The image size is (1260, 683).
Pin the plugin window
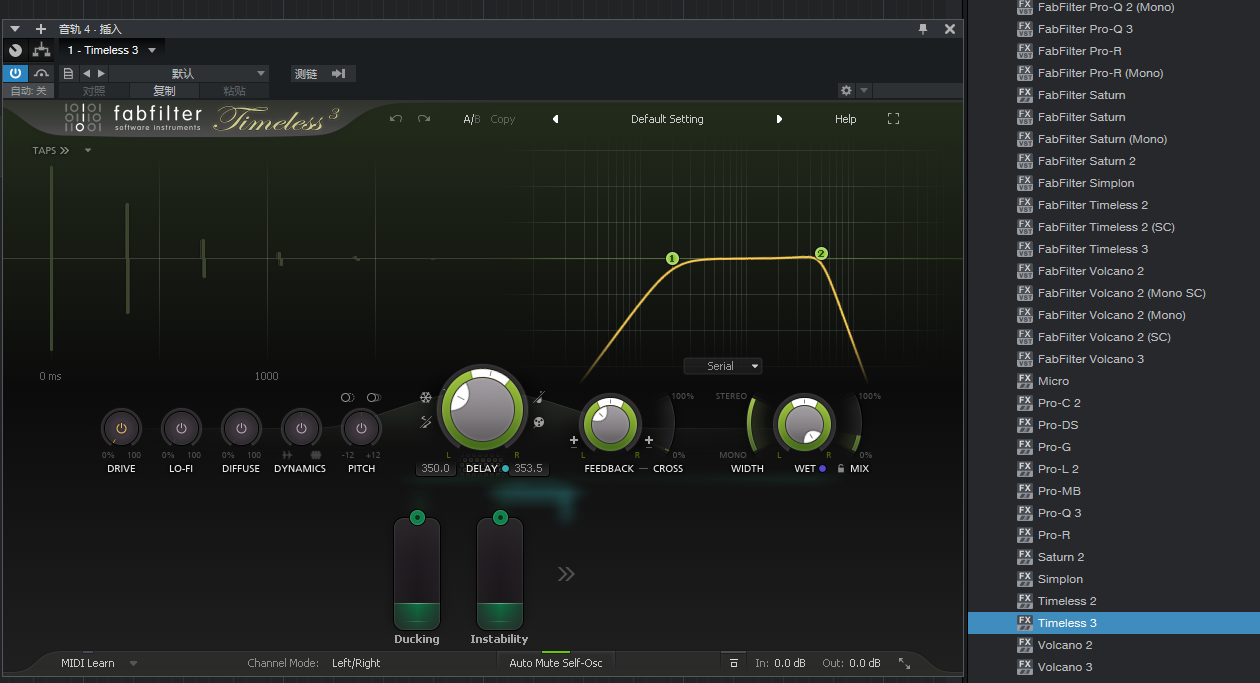tap(923, 29)
